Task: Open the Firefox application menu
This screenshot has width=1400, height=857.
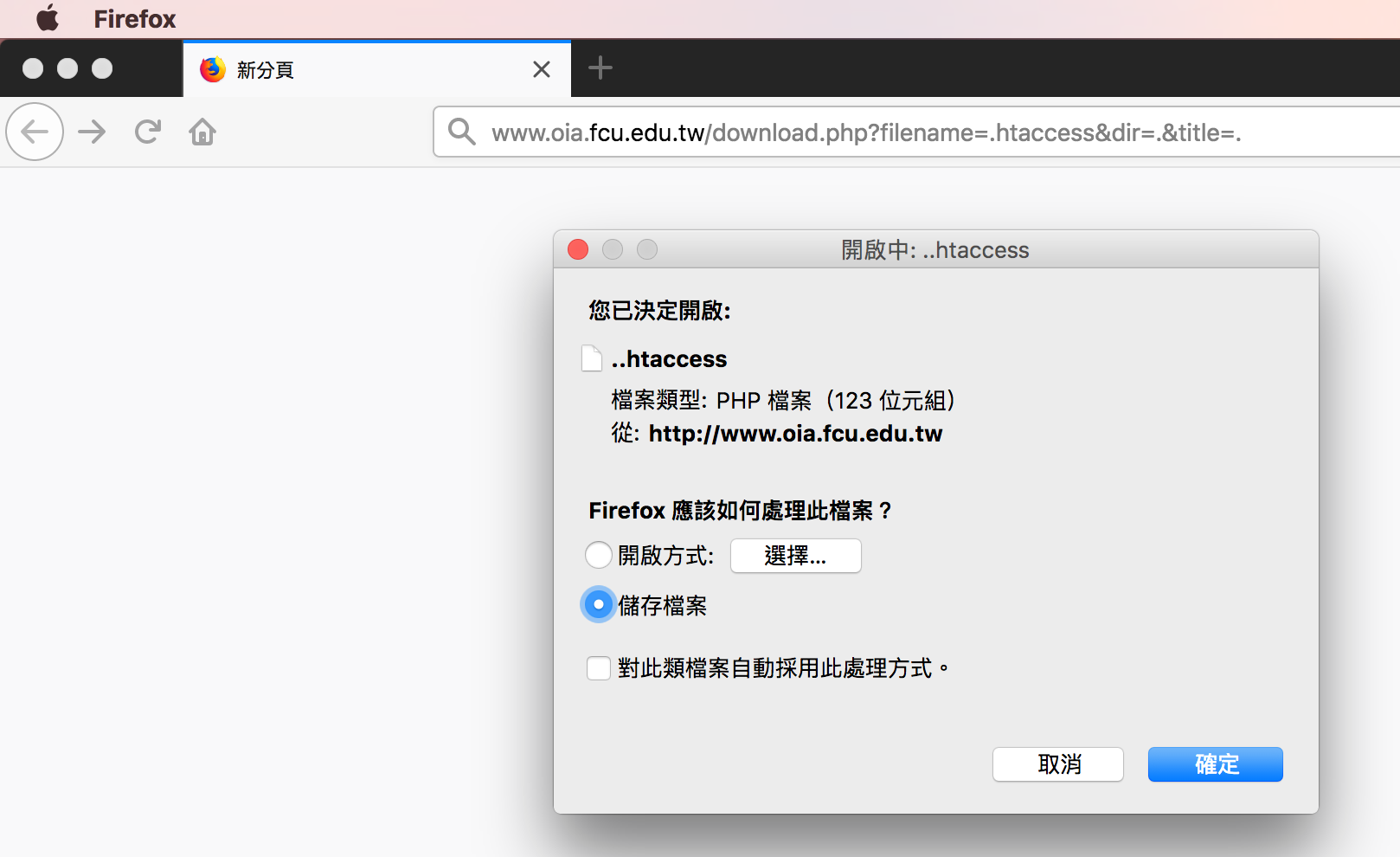Action: pyautogui.click(x=134, y=19)
